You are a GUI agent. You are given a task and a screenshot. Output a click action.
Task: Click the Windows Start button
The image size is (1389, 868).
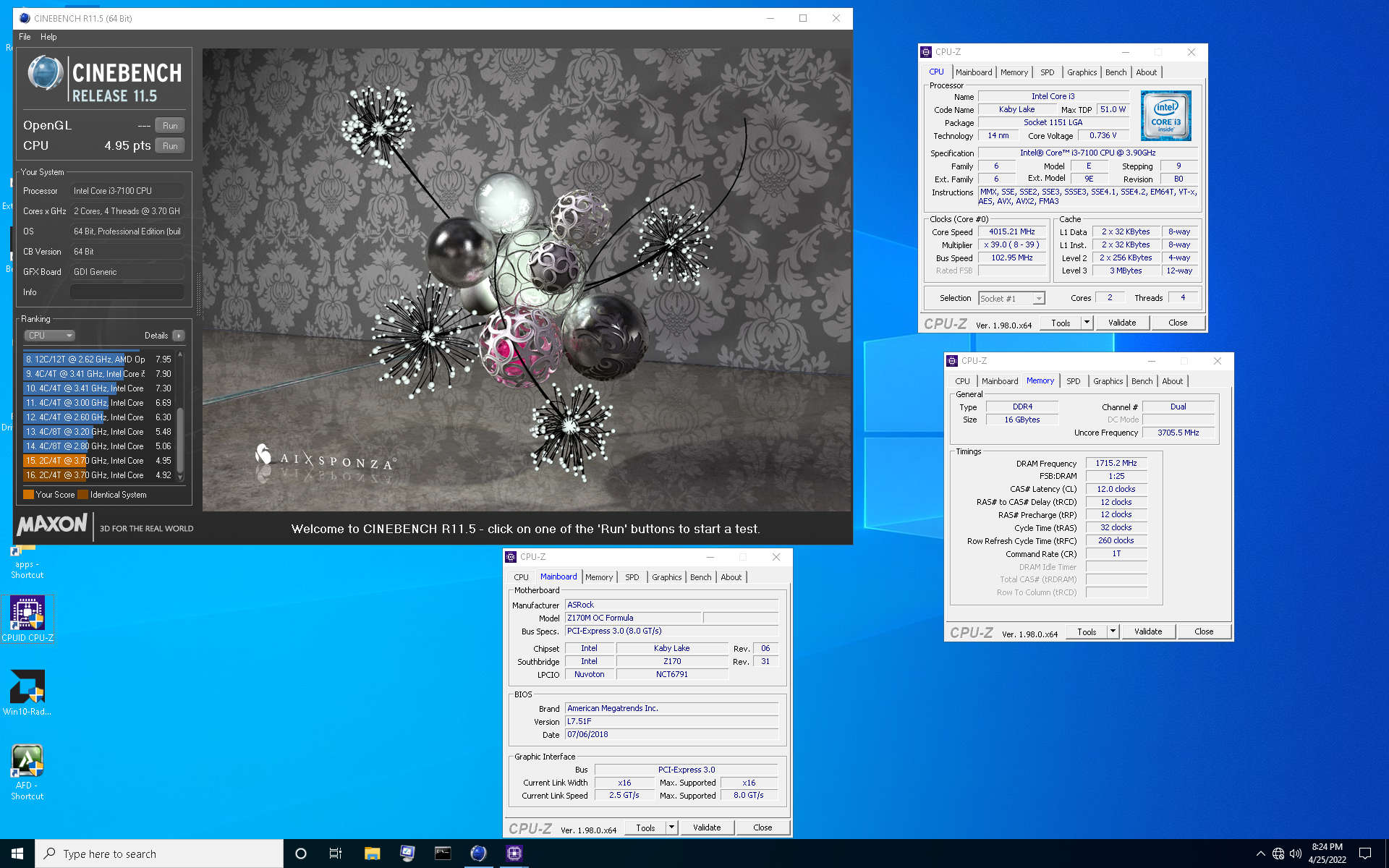tap(17, 854)
